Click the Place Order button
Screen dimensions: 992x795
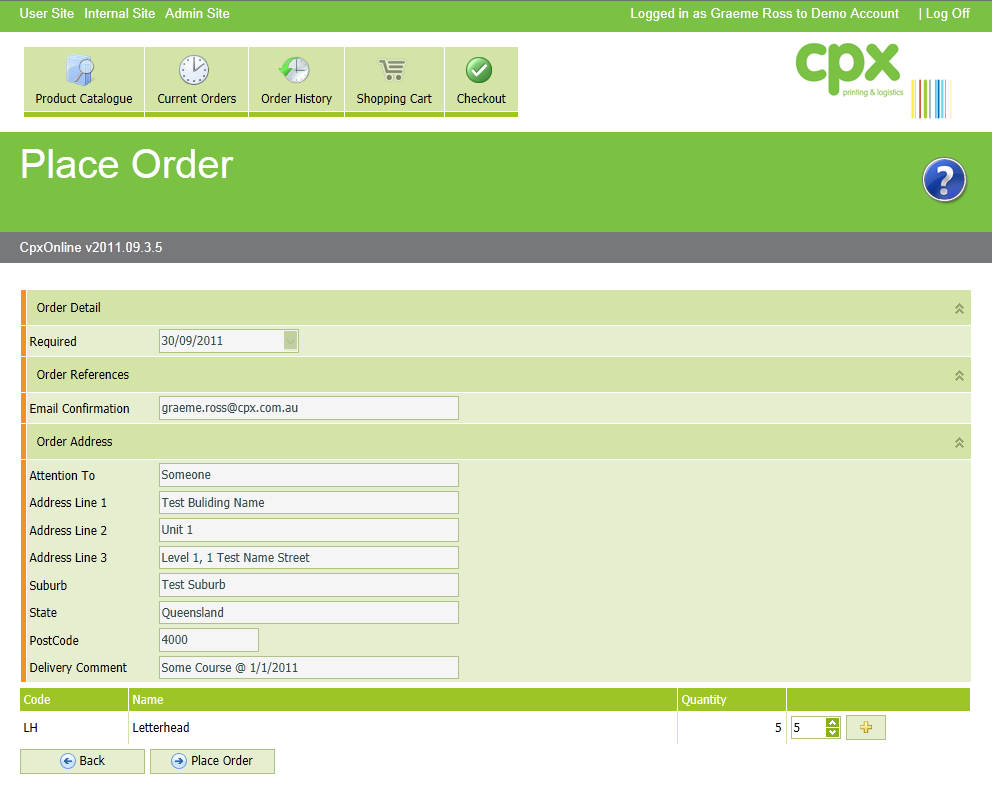point(212,761)
